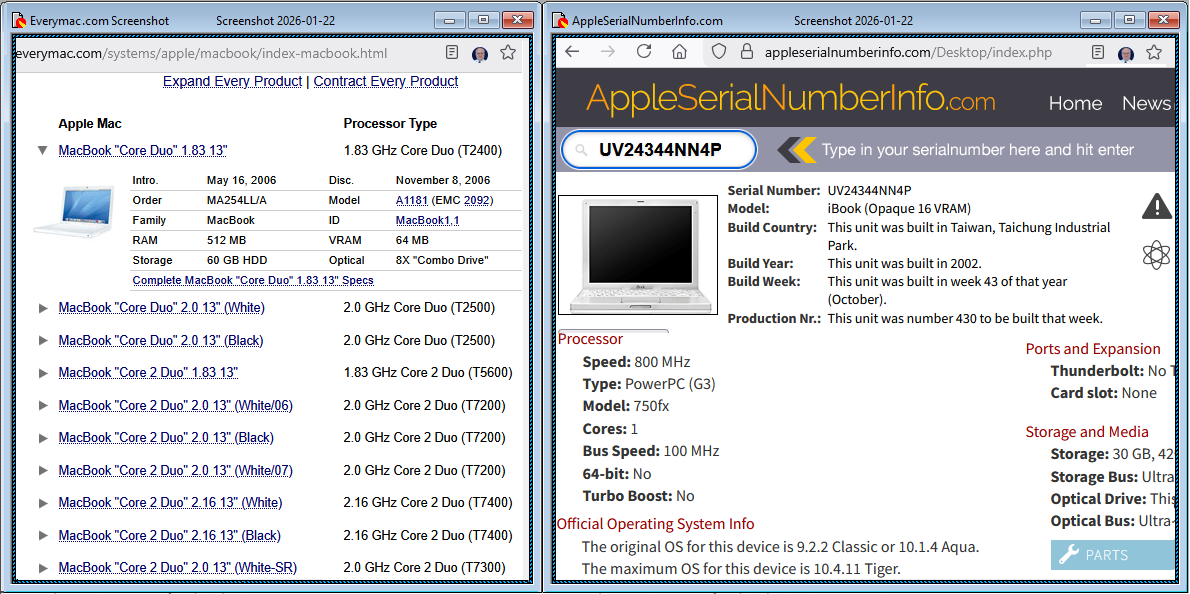Click the warning triangle icon

1156,206
